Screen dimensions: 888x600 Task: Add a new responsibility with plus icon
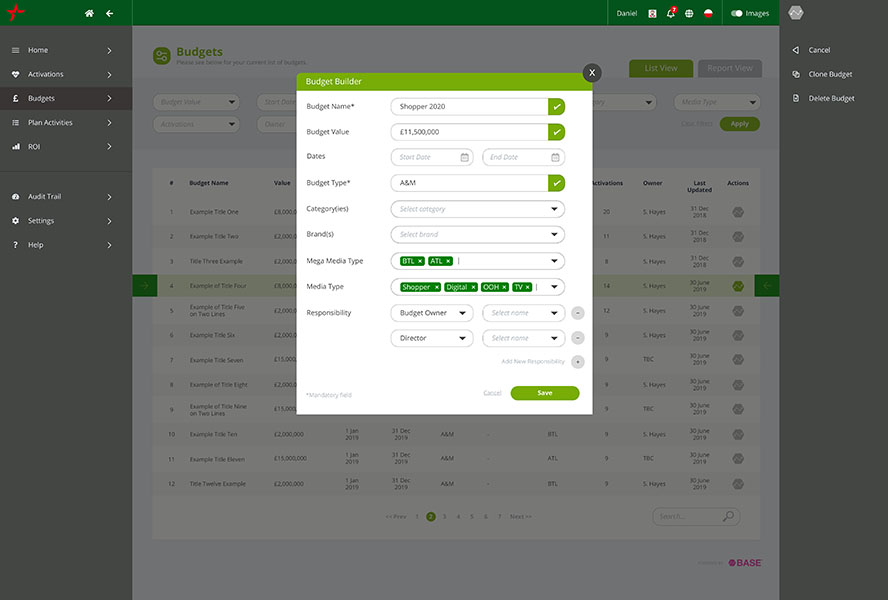(x=578, y=361)
